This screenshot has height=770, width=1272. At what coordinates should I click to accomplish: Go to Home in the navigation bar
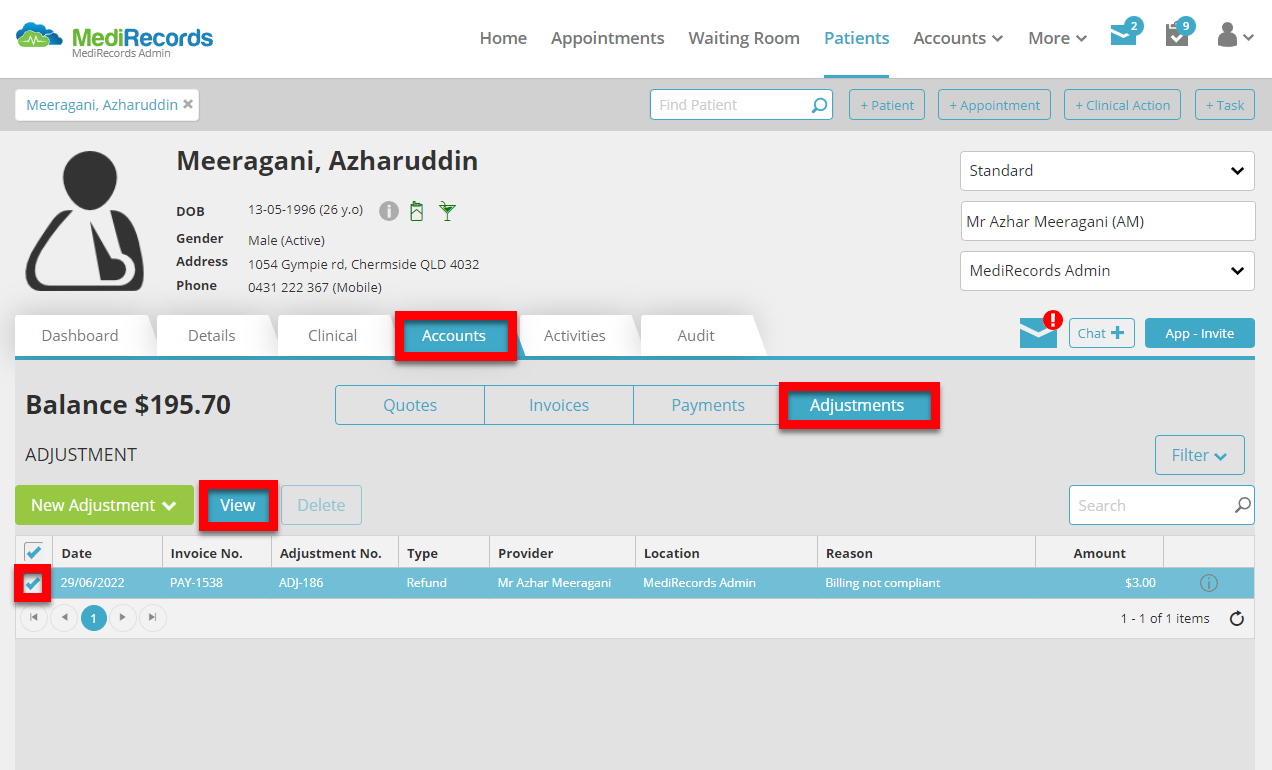point(503,38)
